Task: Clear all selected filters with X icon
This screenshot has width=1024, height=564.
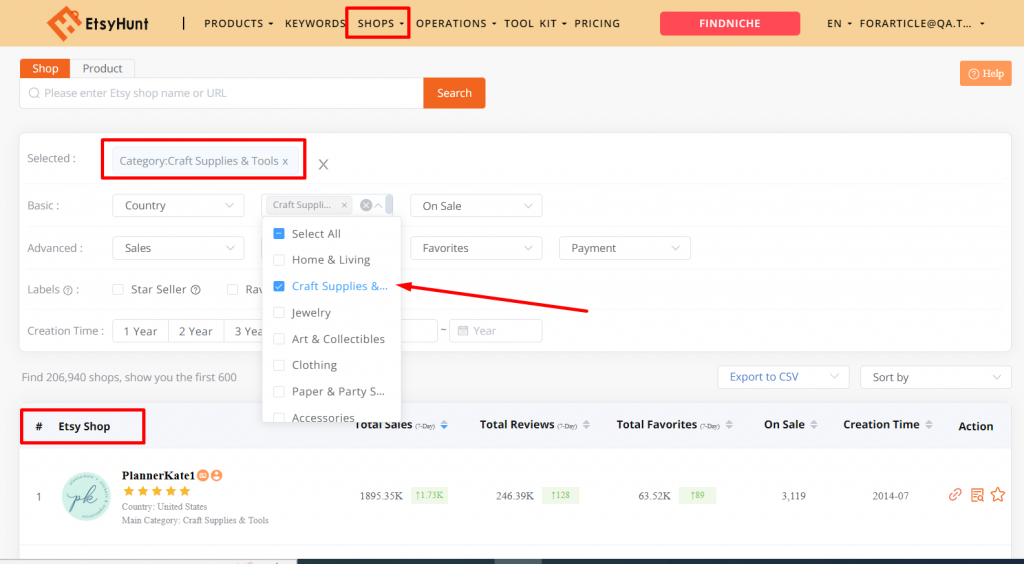Action: (x=323, y=164)
